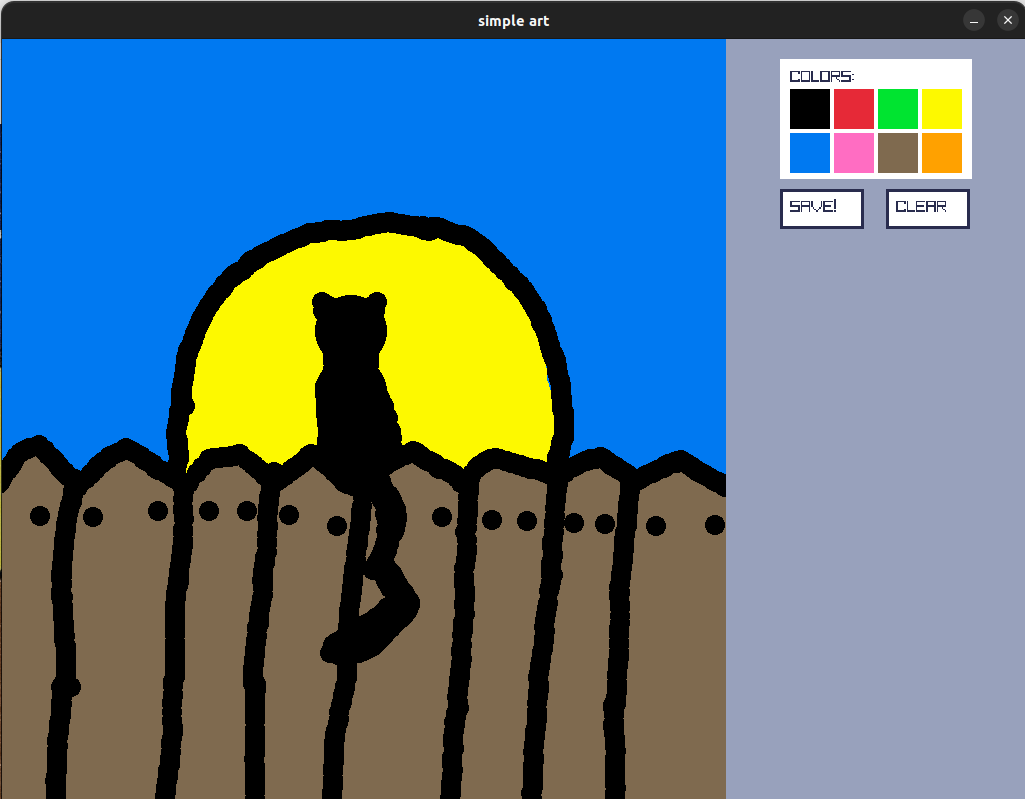Select the blue color swatch
The height and width of the screenshot is (799, 1025).
tap(809, 153)
